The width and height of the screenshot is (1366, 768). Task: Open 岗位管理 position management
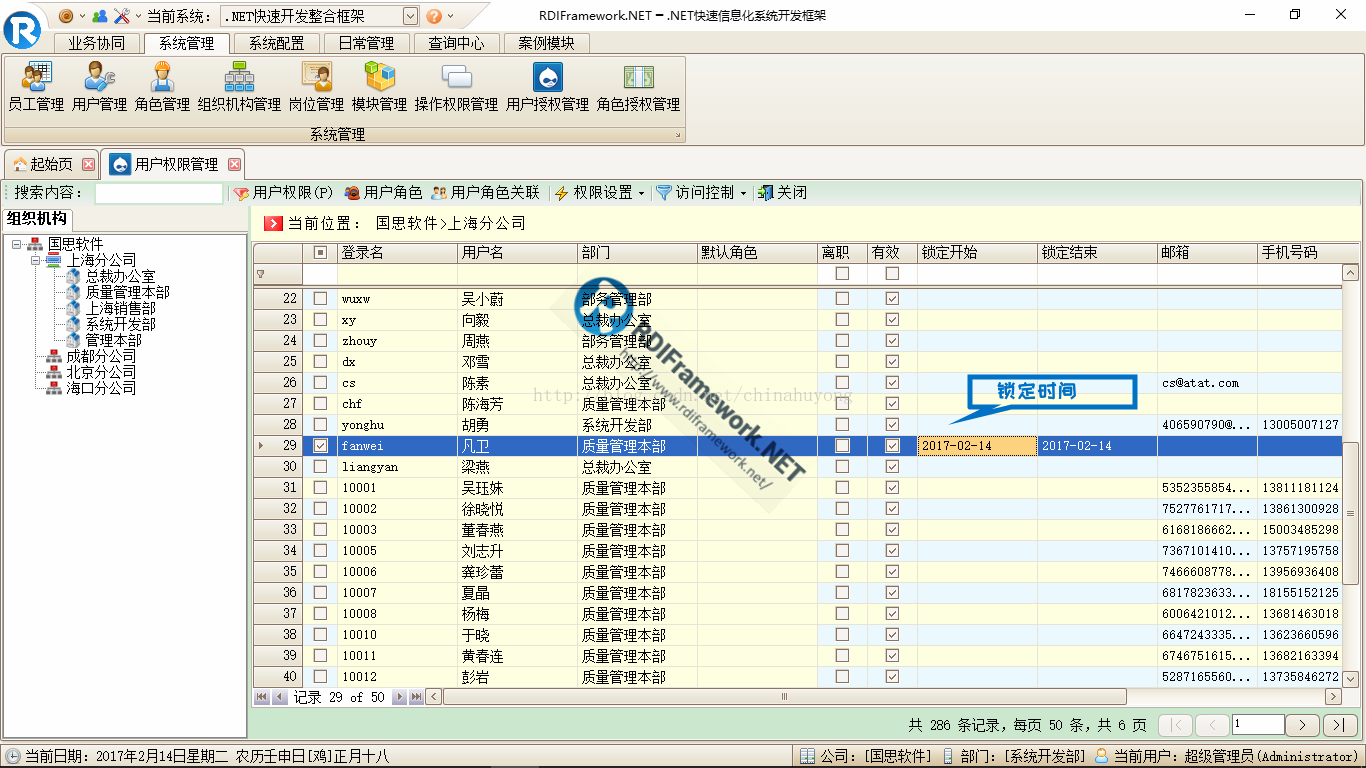click(316, 86)
